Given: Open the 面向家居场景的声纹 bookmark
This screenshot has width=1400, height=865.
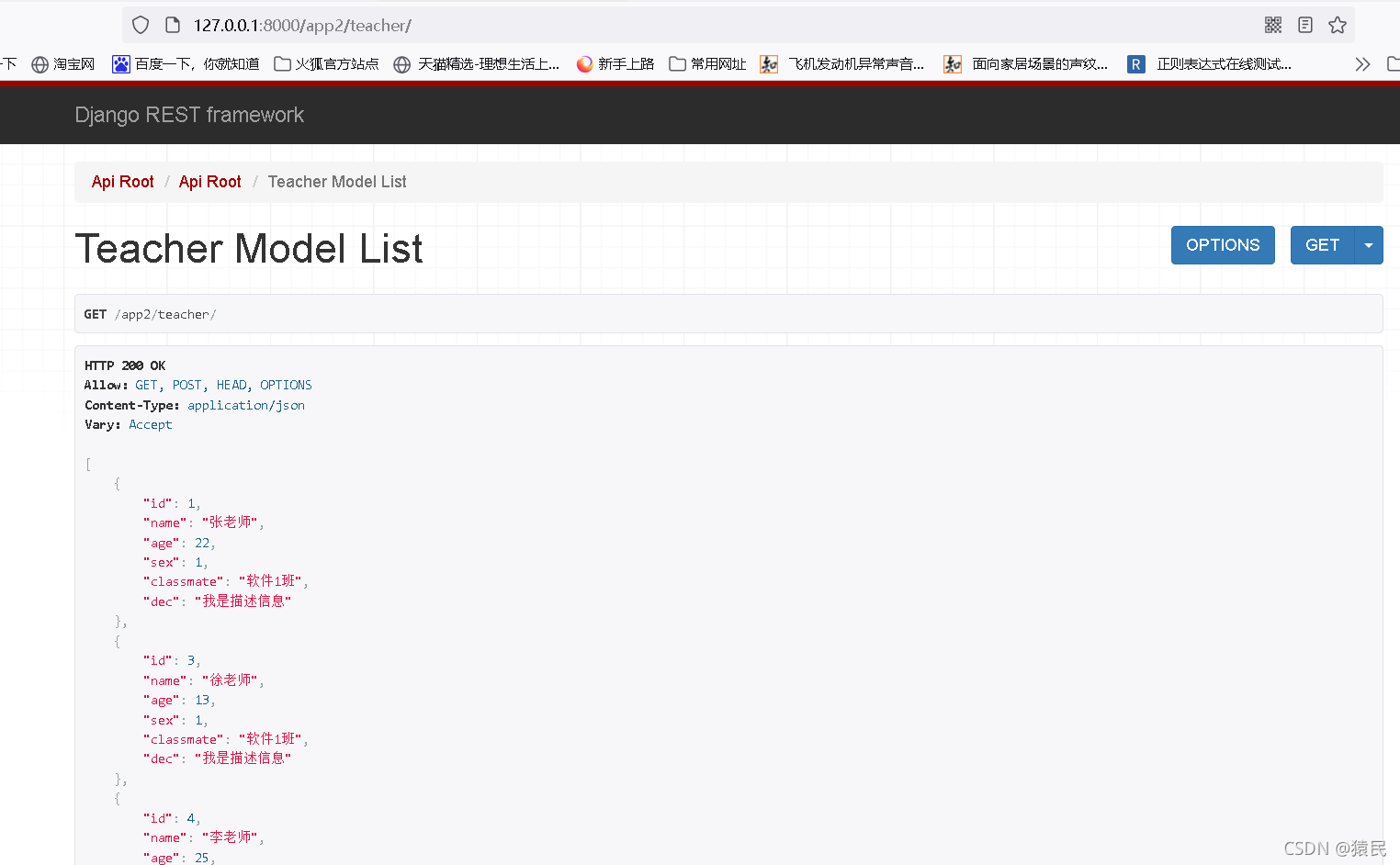Looking at the screenshot, I should 1026,64.
